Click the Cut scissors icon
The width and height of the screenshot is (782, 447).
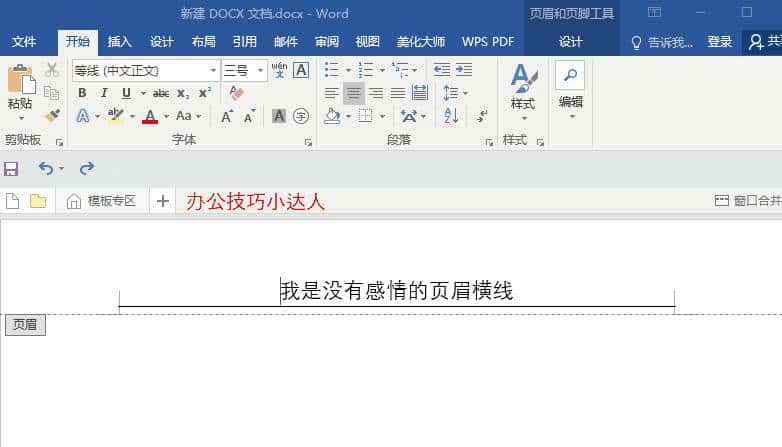pos(51,70)
